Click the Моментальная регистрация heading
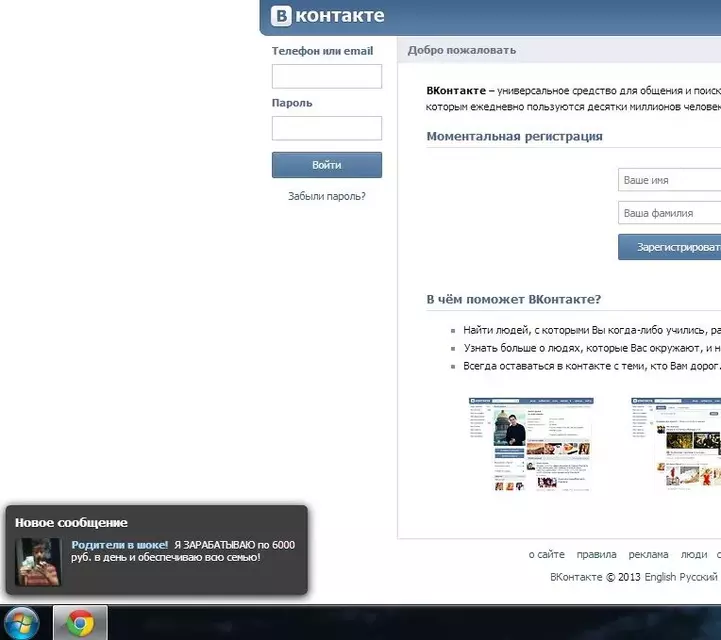The image size is (721, 640). [515, 137]
